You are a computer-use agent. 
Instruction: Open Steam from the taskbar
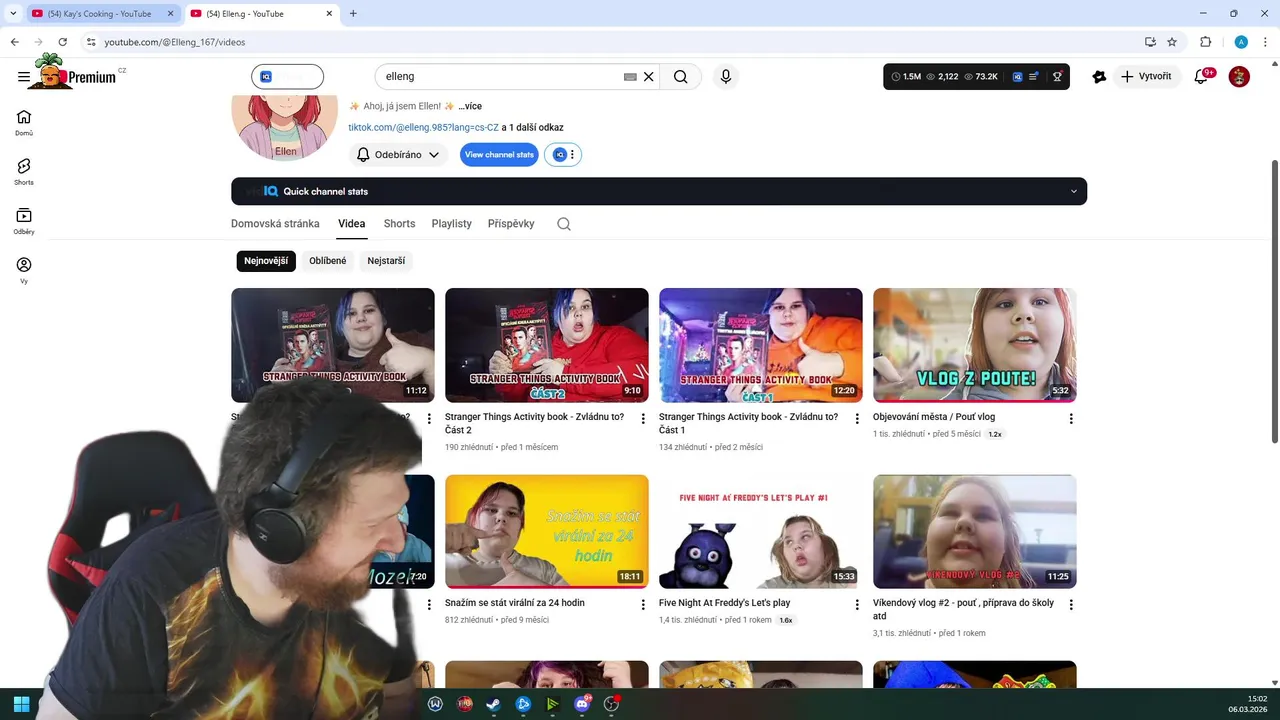coord(494,704)
